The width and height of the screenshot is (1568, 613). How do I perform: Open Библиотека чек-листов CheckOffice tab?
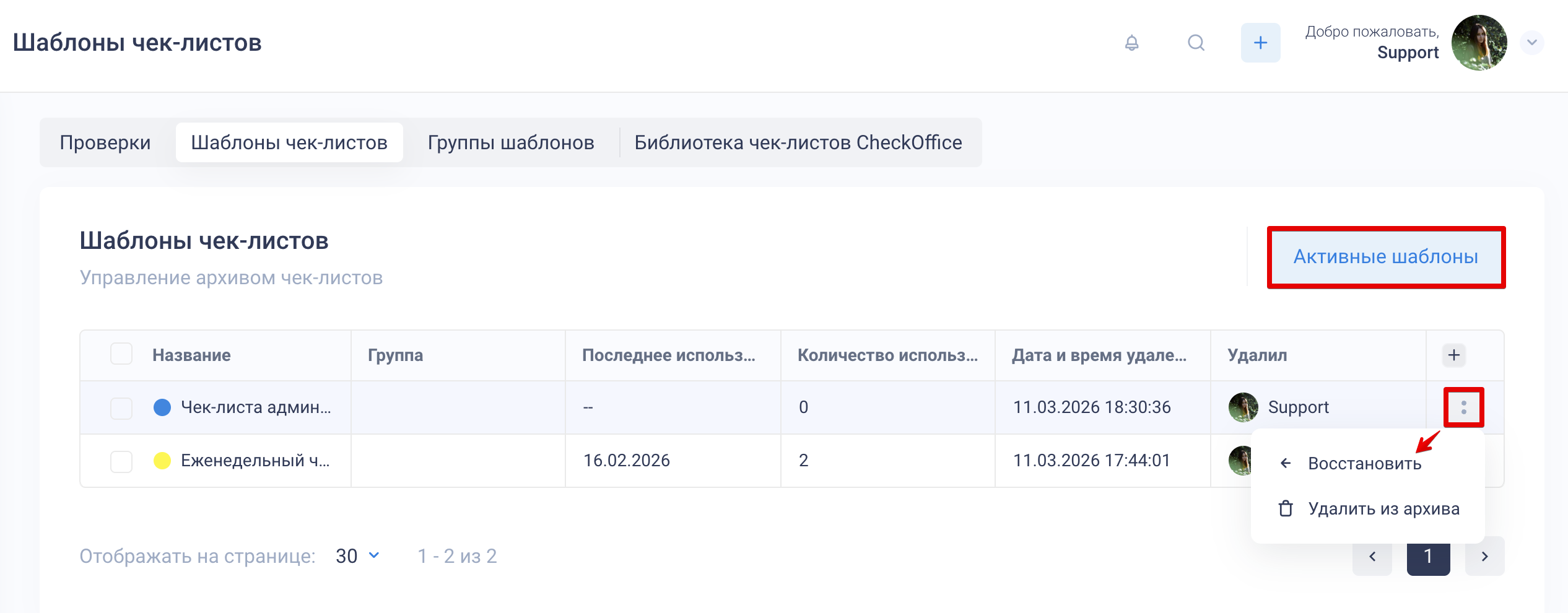pyautogui.click(x=798, y=142)
